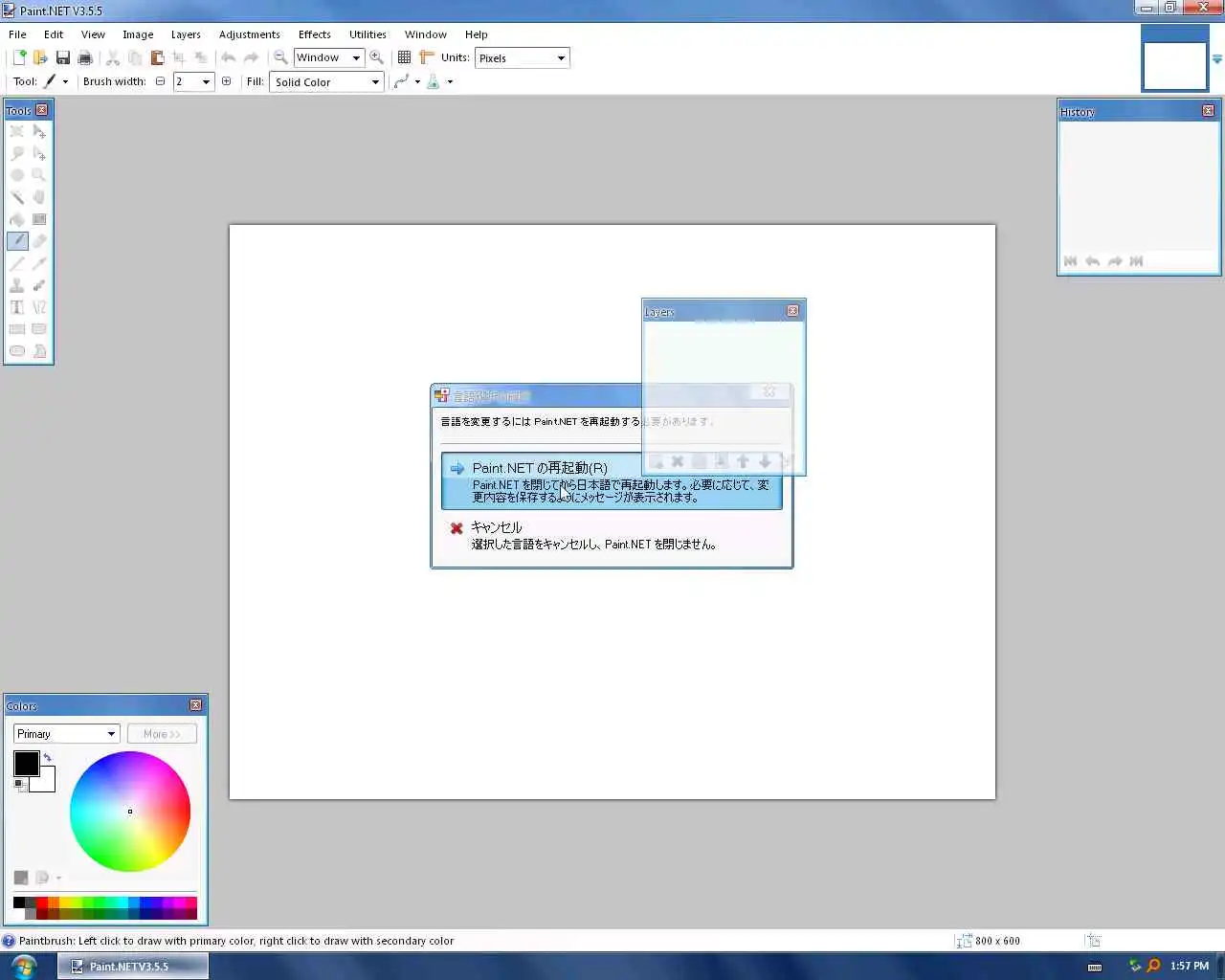The width and height of the screenshot is (1225, 980).
Task: Open a file using the folder icon
Action: point(40,57)
